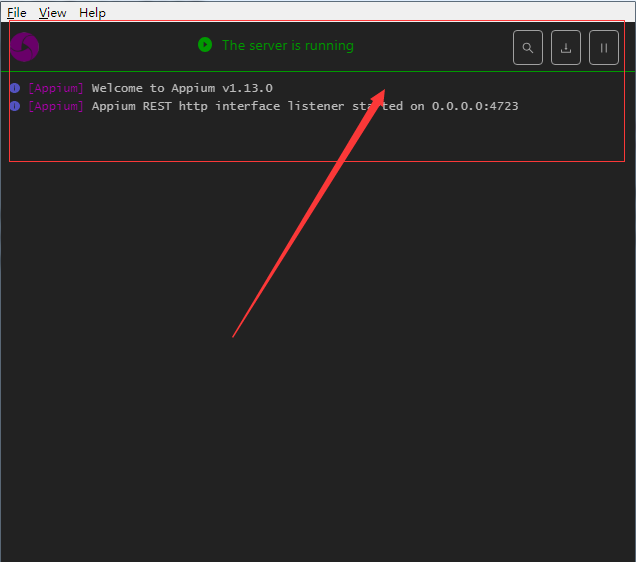This screenshot has width=636, height=562.
Task: Open the File menu
Action: coord(17,13)
